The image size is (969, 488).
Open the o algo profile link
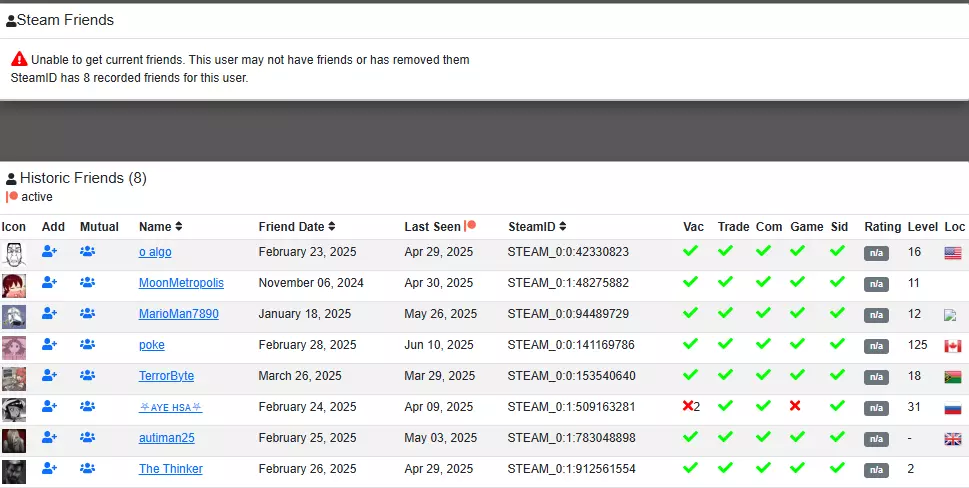coord(155,252)
